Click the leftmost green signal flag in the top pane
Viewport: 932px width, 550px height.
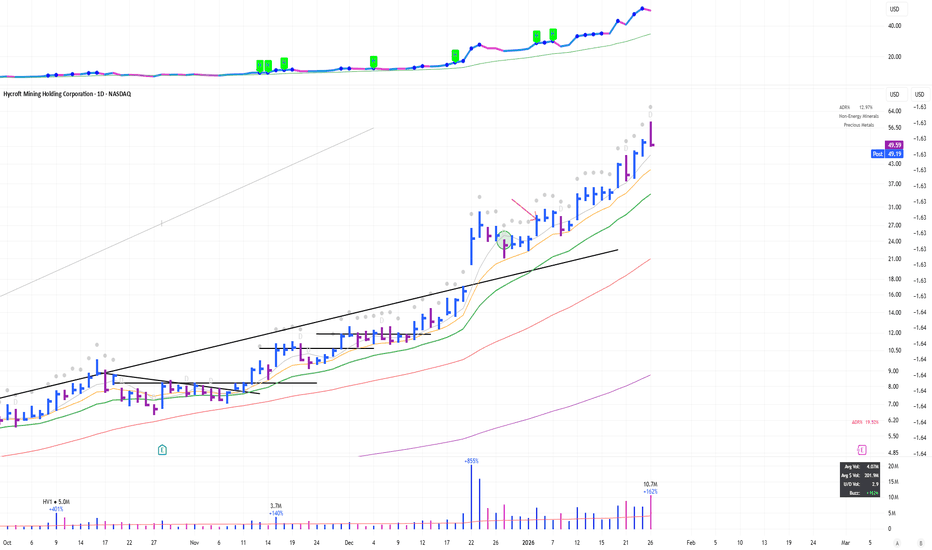[260, 65]
